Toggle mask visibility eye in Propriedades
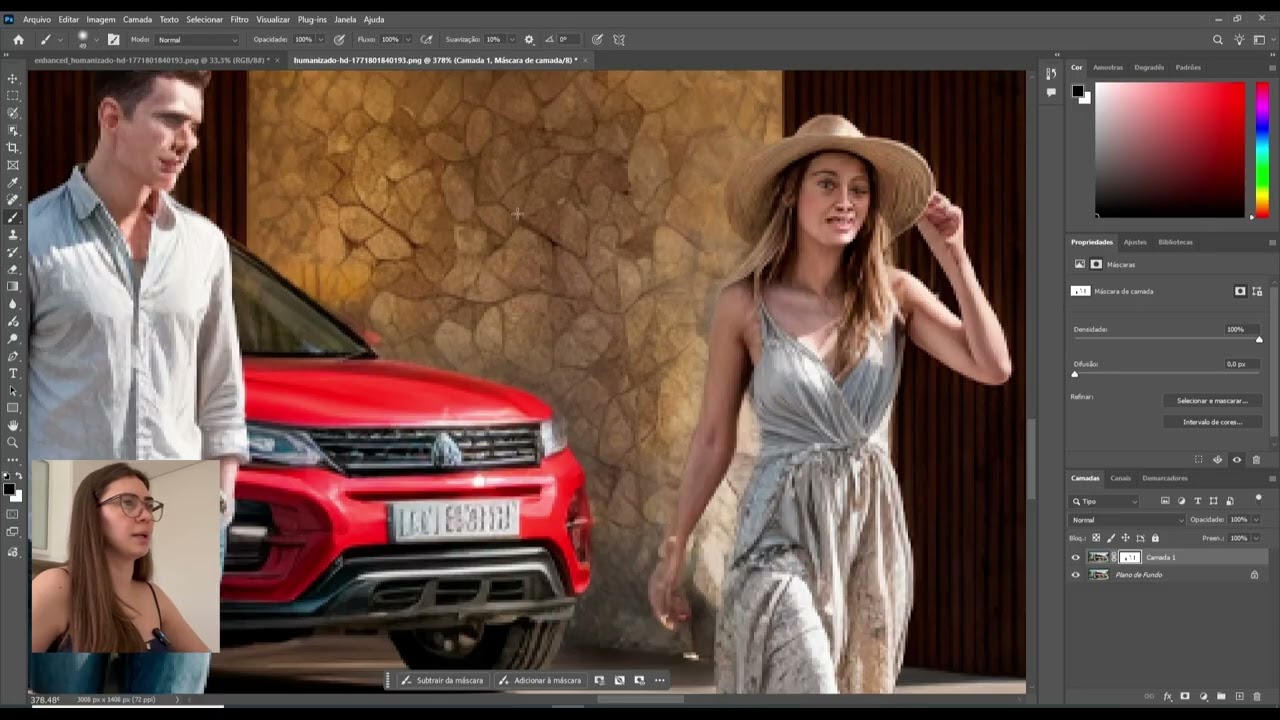The width and height of the screenshot is (1280, 720). (1237, 460)
